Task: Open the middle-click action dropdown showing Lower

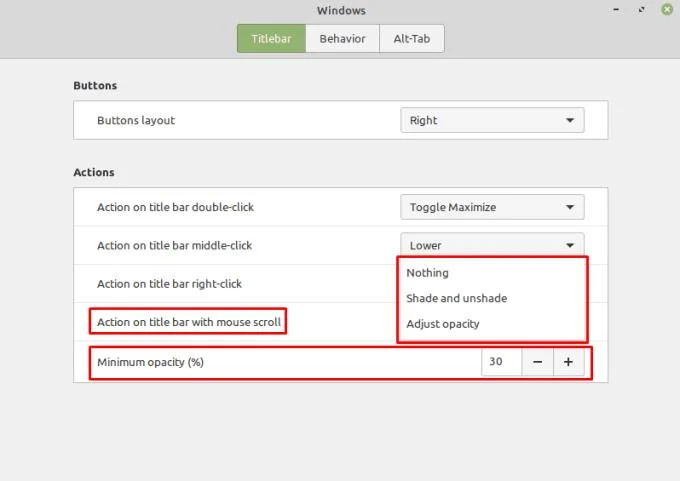Action: [492, 245]
